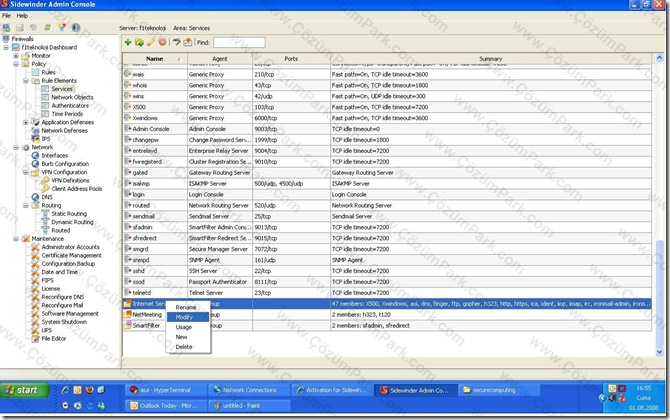Screen dimensions: 670x420
Task: Click the Static Routing signpost icon
Action: (45, 214)
